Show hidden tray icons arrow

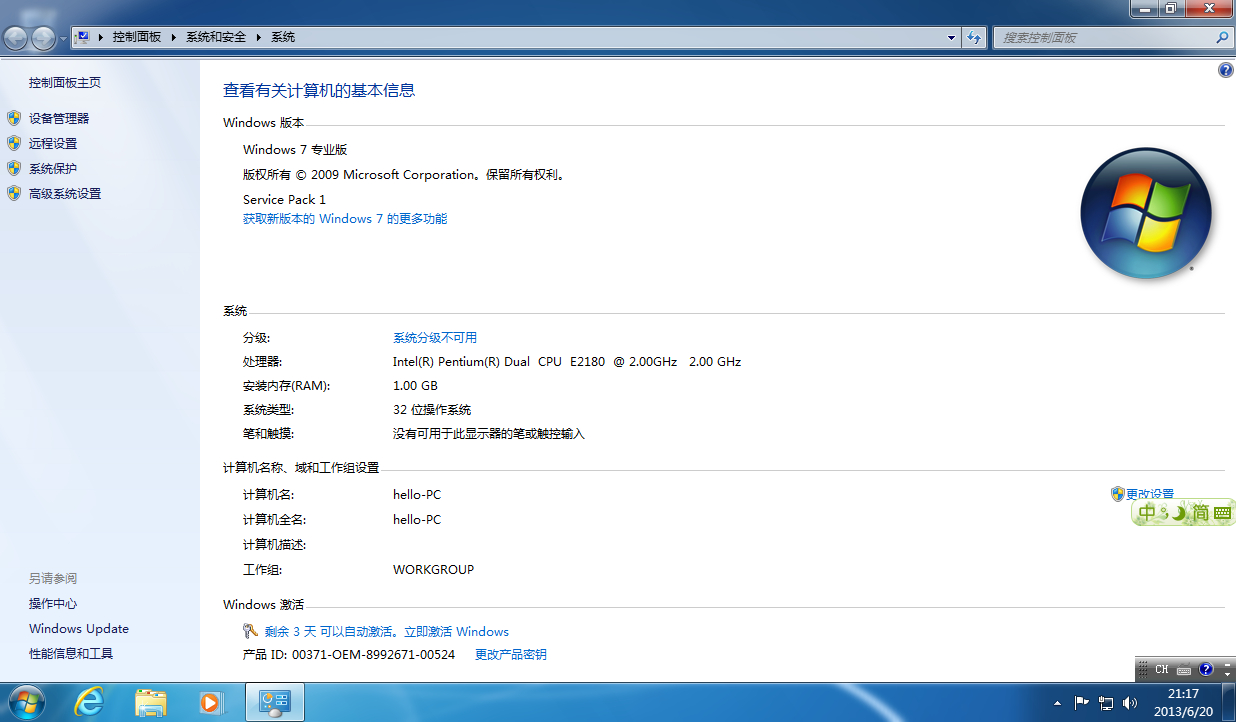point(1057,703)
